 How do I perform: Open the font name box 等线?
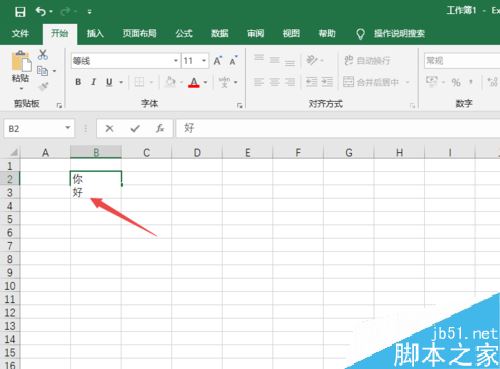pos(125,61)
